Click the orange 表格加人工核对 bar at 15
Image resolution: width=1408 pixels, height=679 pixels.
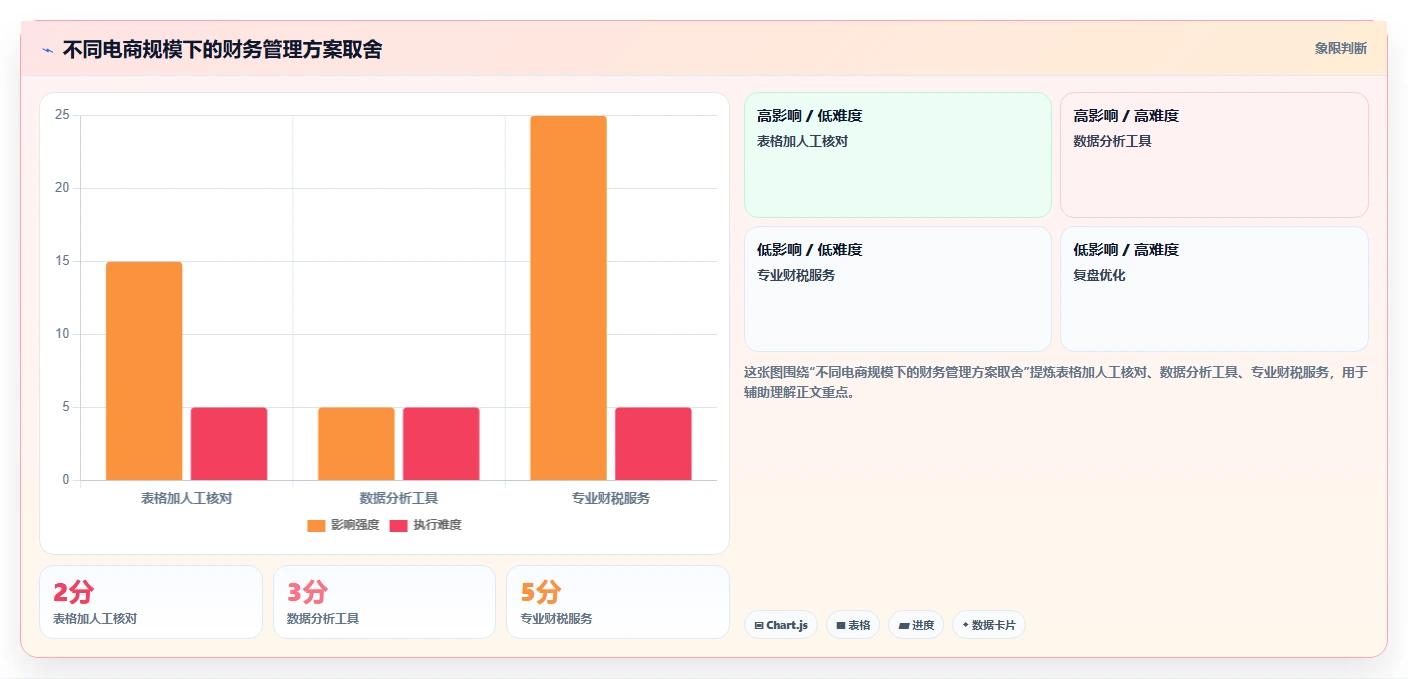click(x=144, y=371)
